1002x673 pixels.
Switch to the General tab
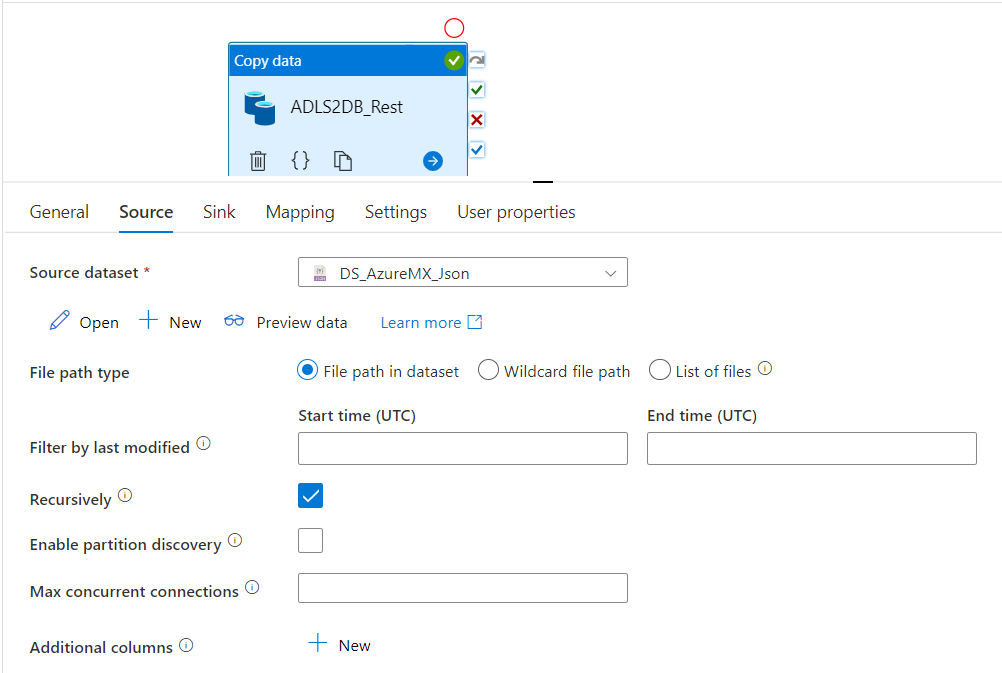click(59, 212)
